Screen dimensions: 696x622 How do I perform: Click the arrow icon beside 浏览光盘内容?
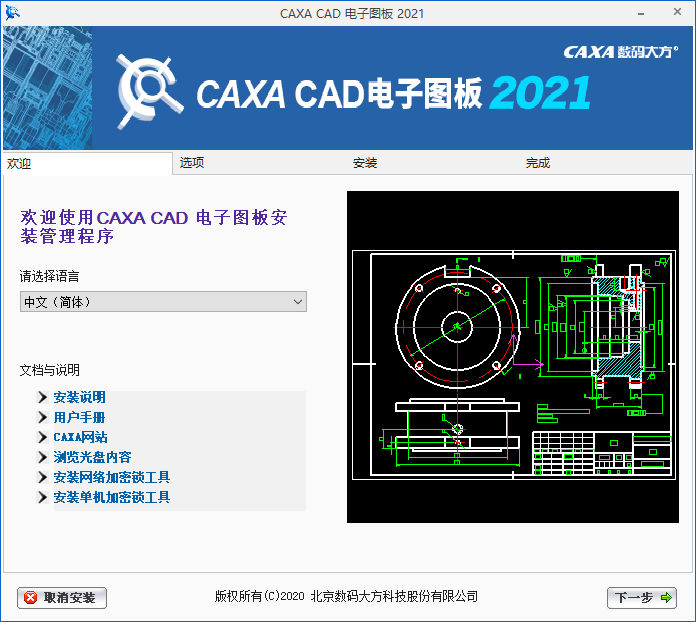tap(42, 458)
